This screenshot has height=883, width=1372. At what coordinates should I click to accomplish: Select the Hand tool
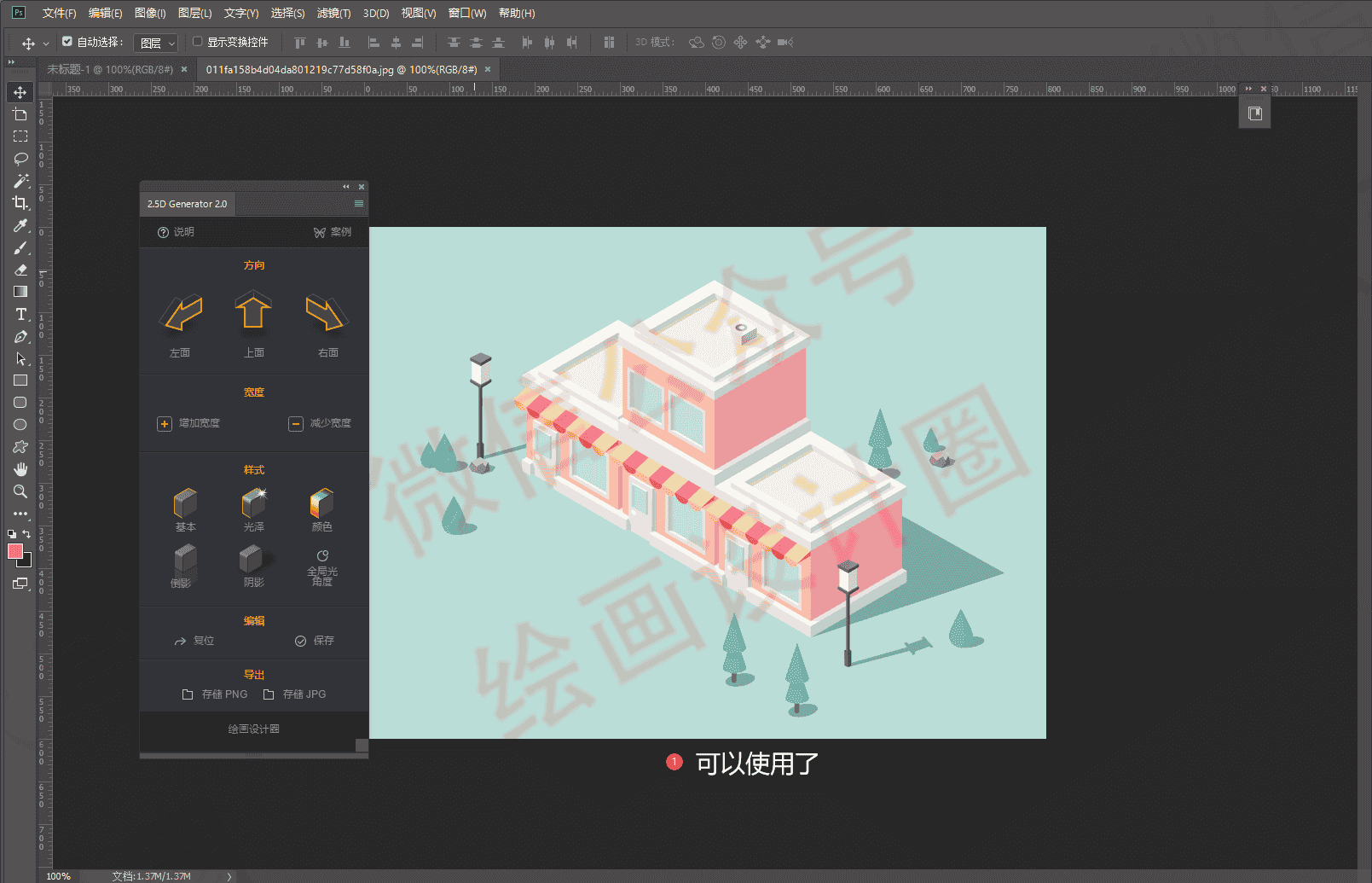[x=20, y=469]
